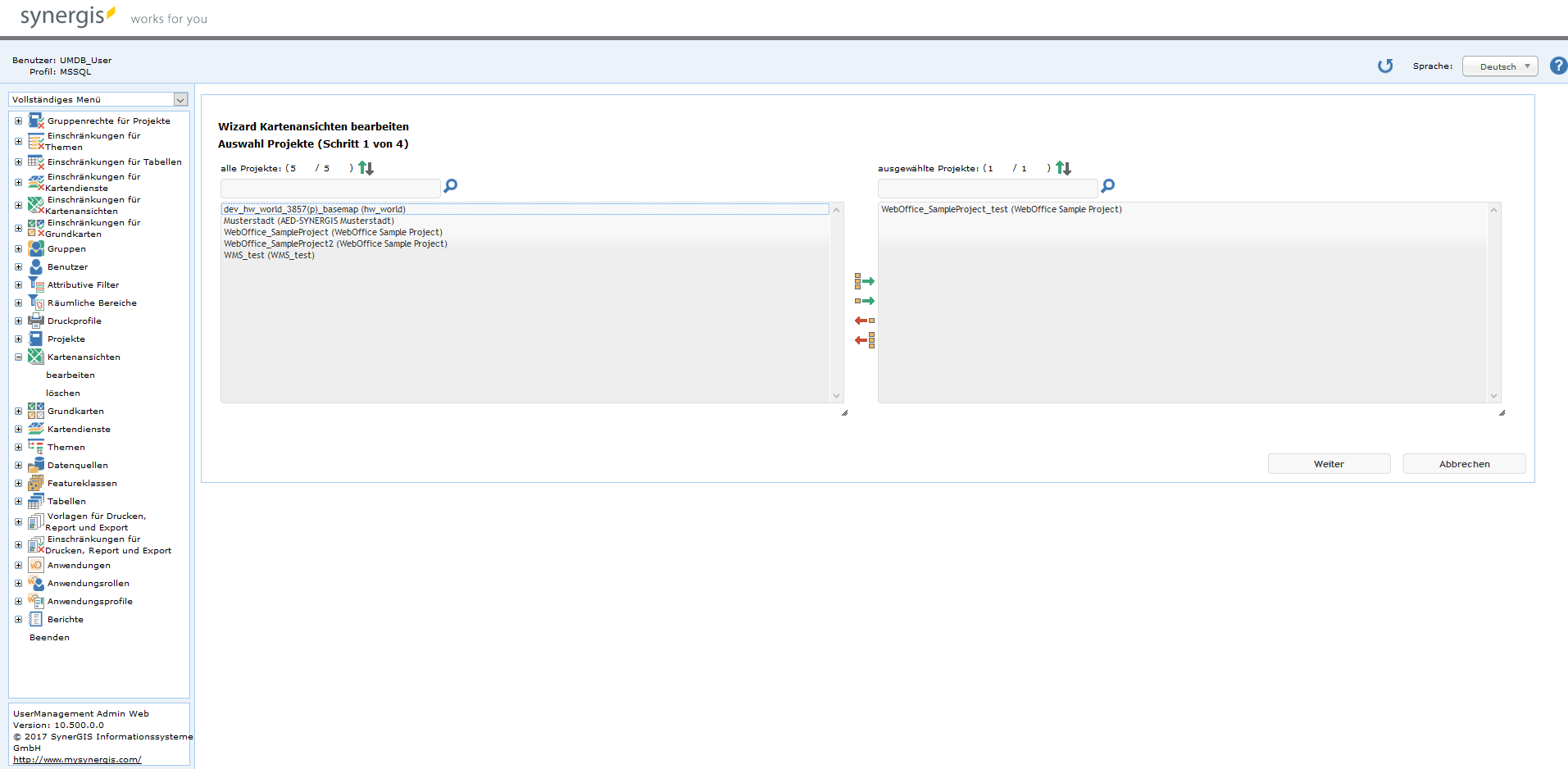Screen dimensions: 1568x769
Task: Click the refresh arrow icon near Sprache
Action: pyautogui.click(x=1385, y=66)
